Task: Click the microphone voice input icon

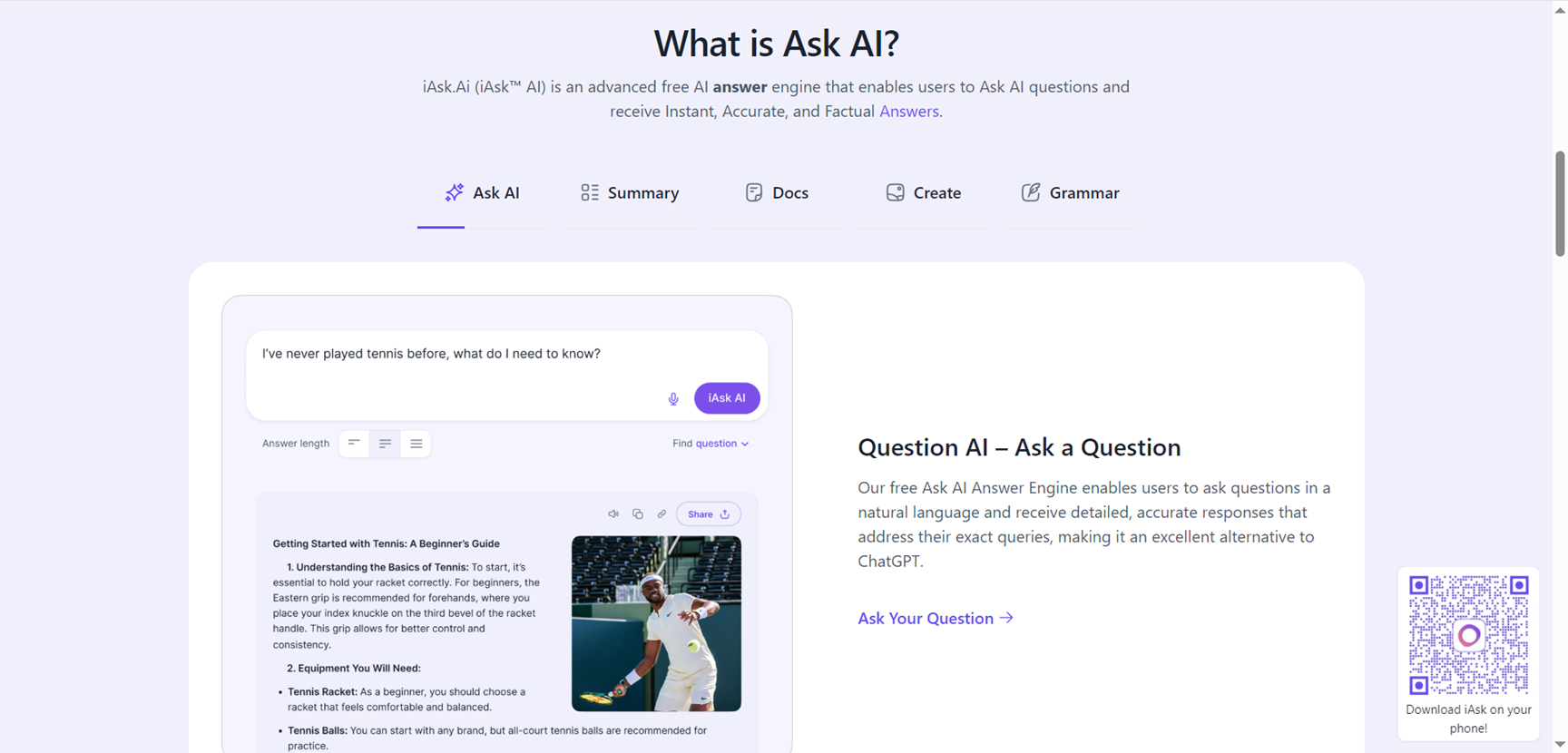Action: point(673,398)
